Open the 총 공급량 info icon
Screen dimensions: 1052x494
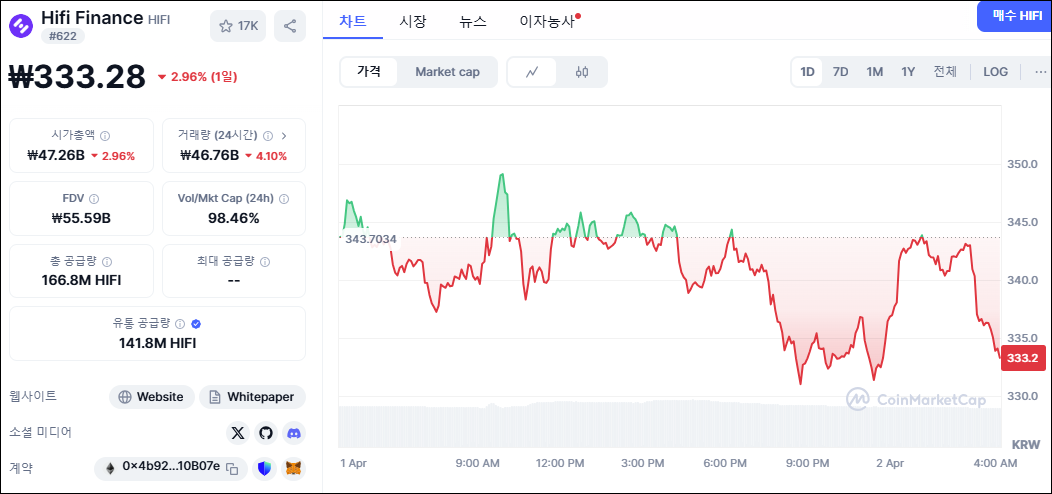(107, 262)
